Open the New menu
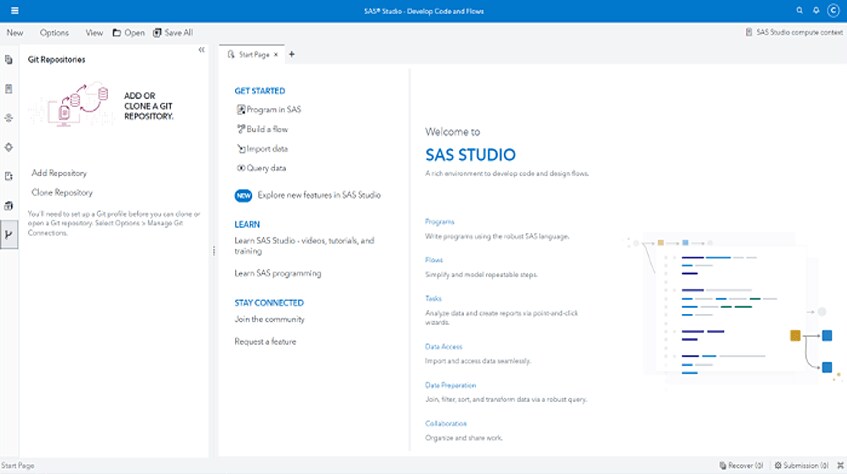The width and height of the screenshot is (847, 474). tap(15, 32)
